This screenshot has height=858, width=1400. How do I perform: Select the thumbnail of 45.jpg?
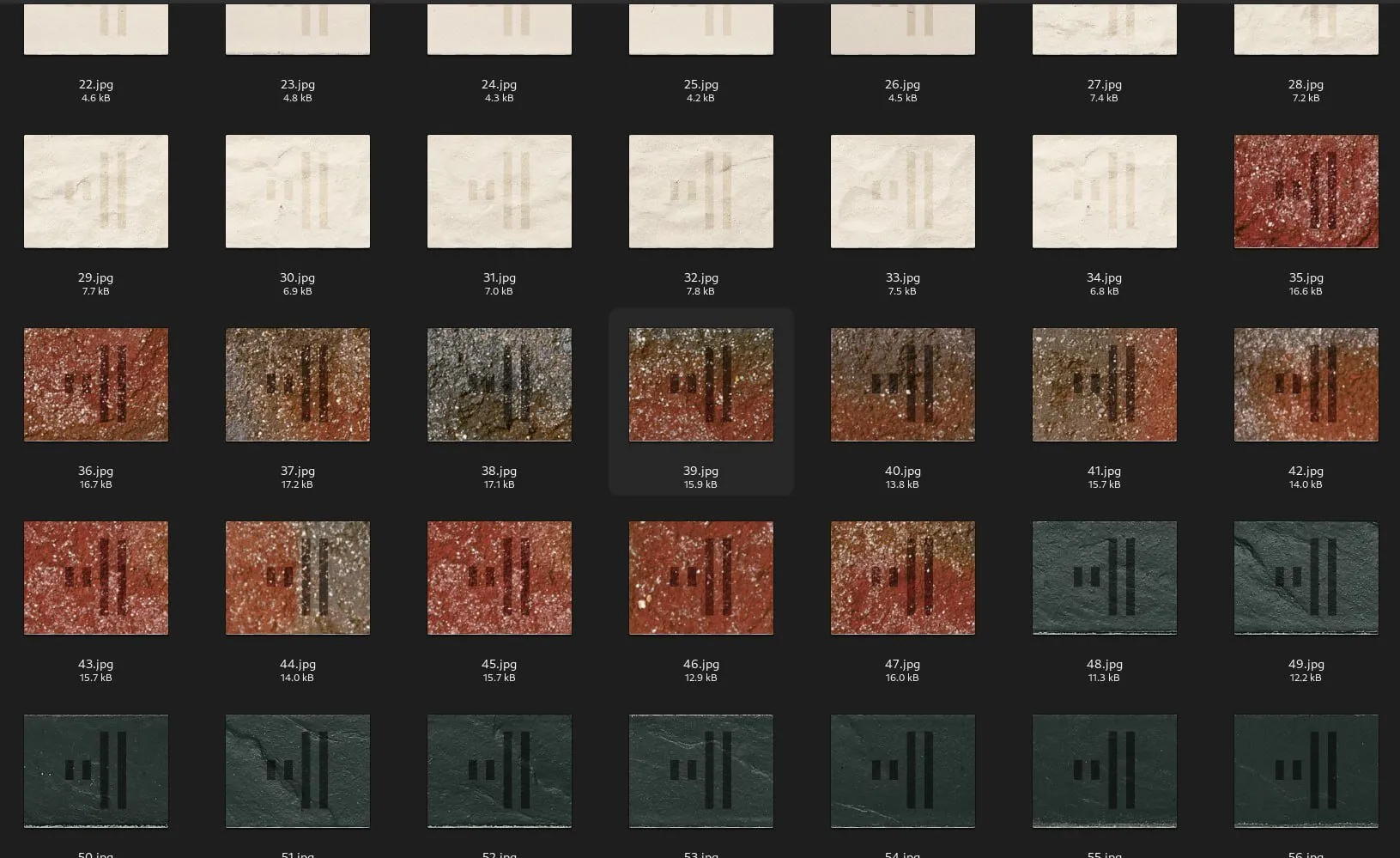pyautogui.click(x=500, y=578)
